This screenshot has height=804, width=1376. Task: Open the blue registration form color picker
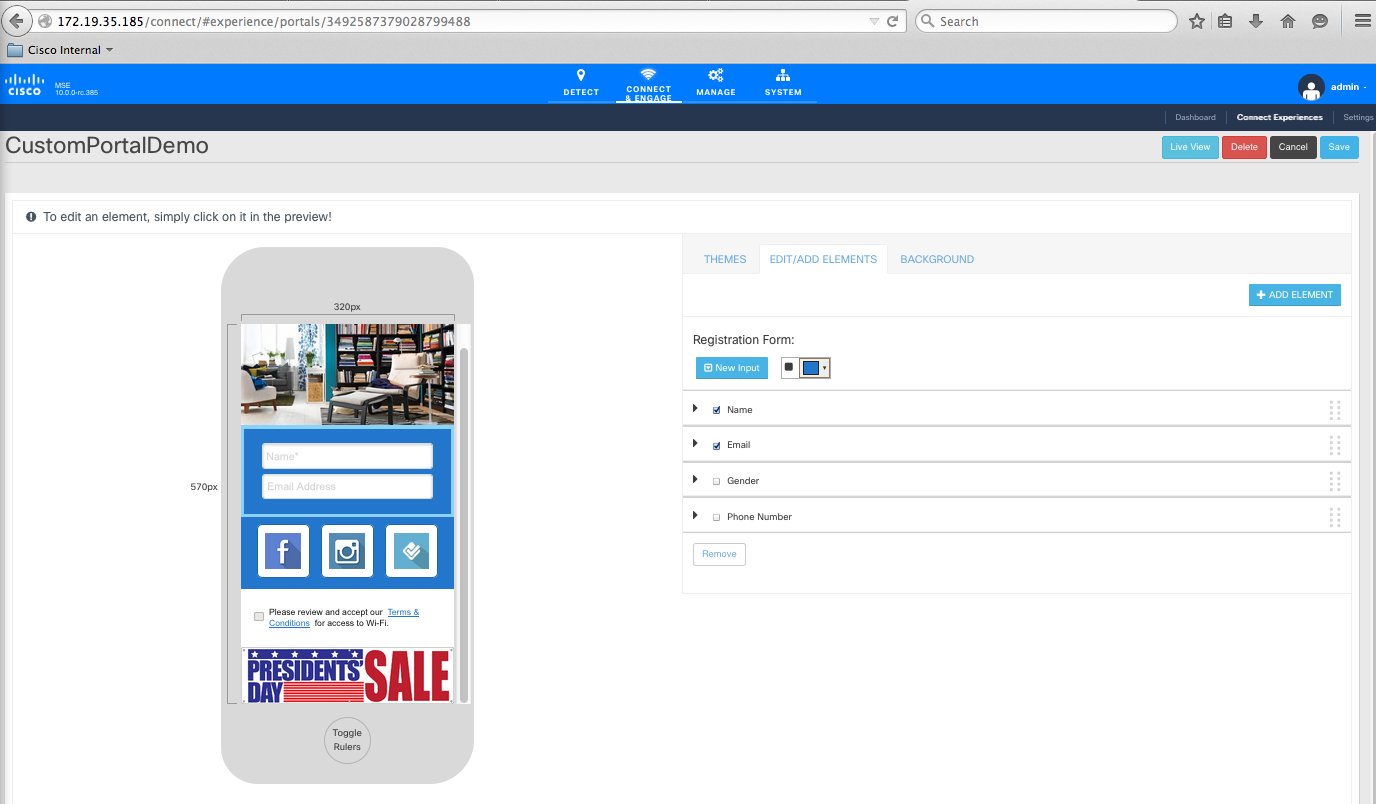click(x=815, y=368)
